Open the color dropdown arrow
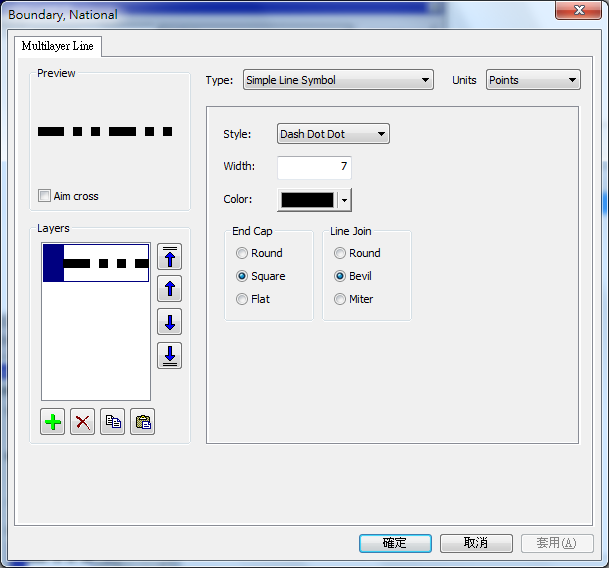The height and width of the screenshot is (568, 609). click(x=345, y=200)
